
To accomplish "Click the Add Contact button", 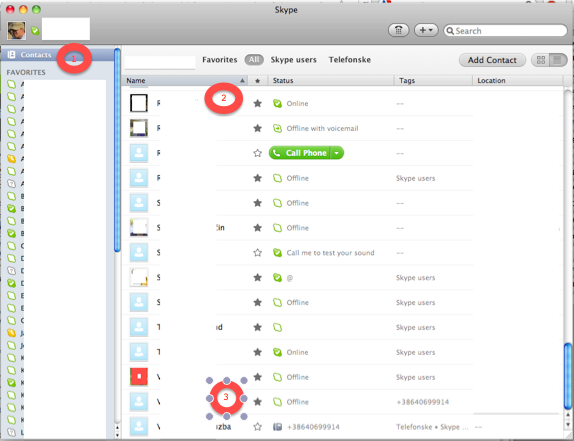I will 492,60.
